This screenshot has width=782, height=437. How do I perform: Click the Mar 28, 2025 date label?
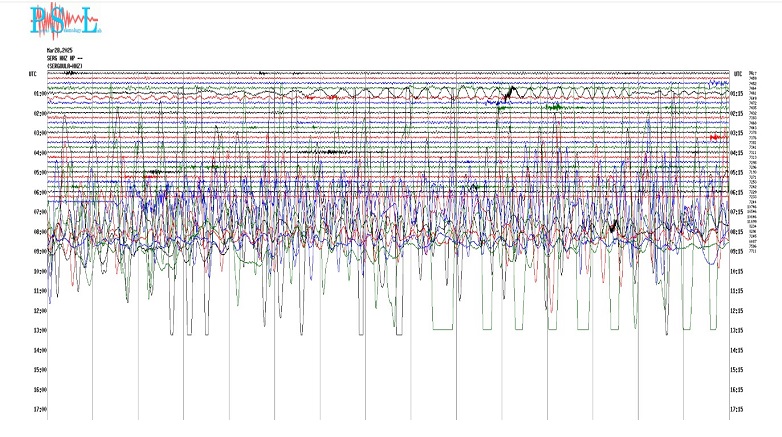(60, 50)
